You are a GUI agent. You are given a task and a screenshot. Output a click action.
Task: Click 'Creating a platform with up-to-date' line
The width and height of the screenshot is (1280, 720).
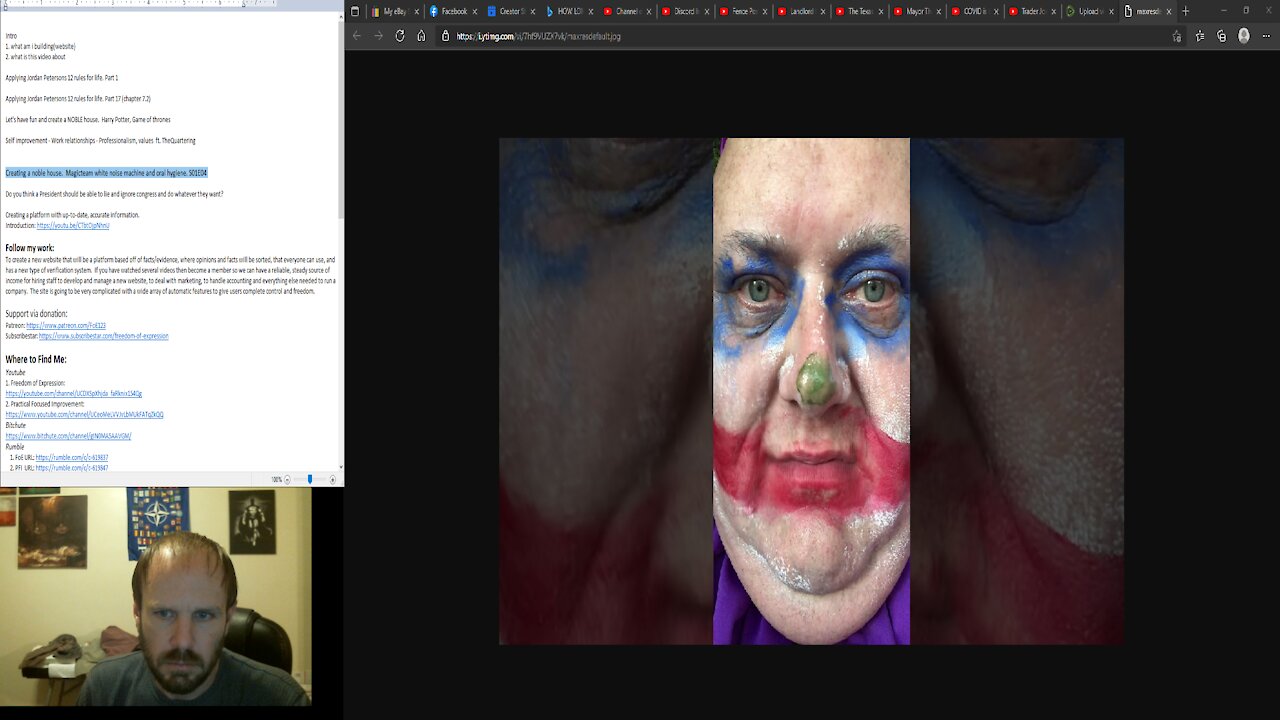pyautogui.click(x=72, y=215)
